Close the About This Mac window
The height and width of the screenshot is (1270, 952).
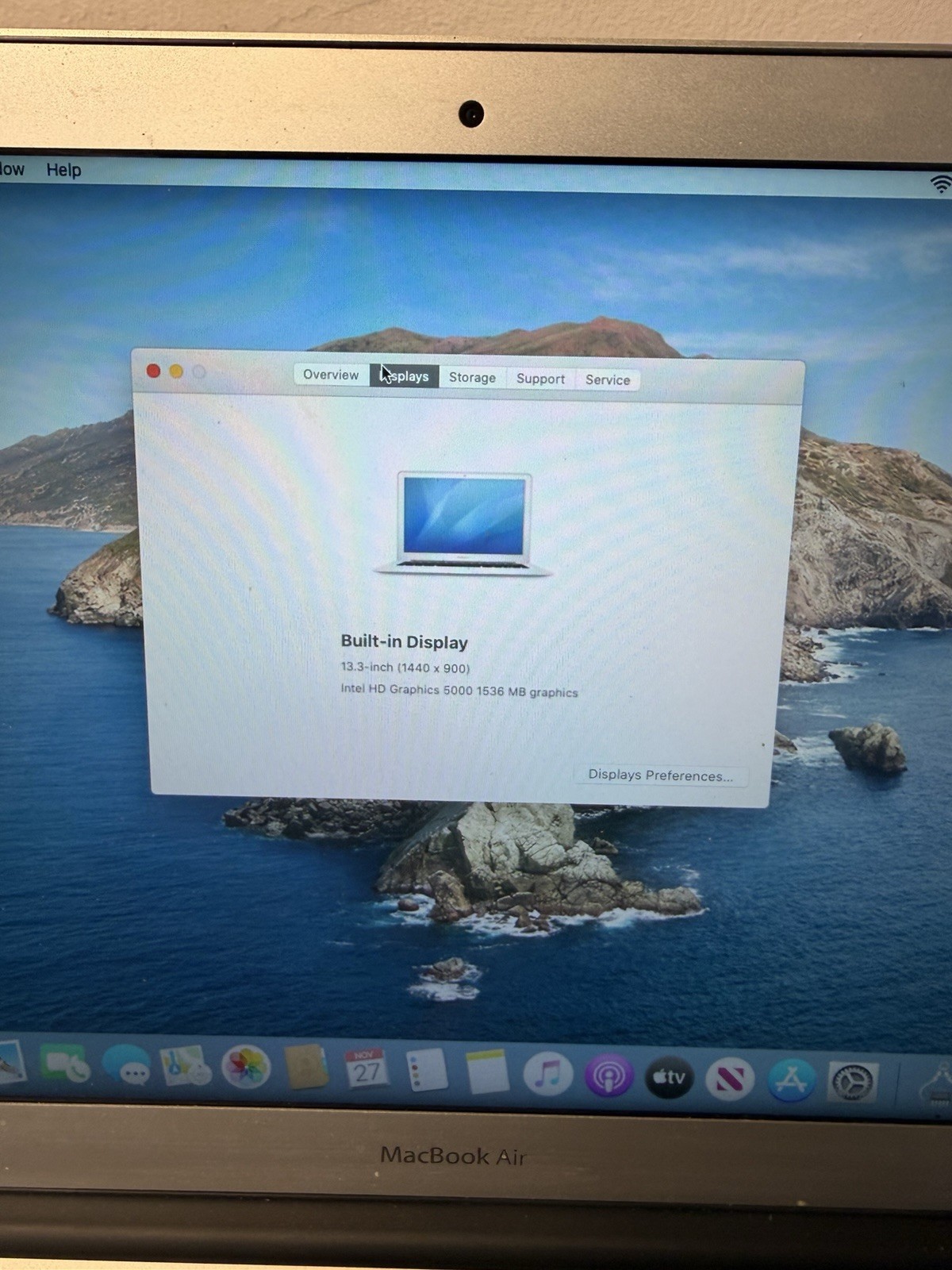pyautogui.click(x=154, y=371)
